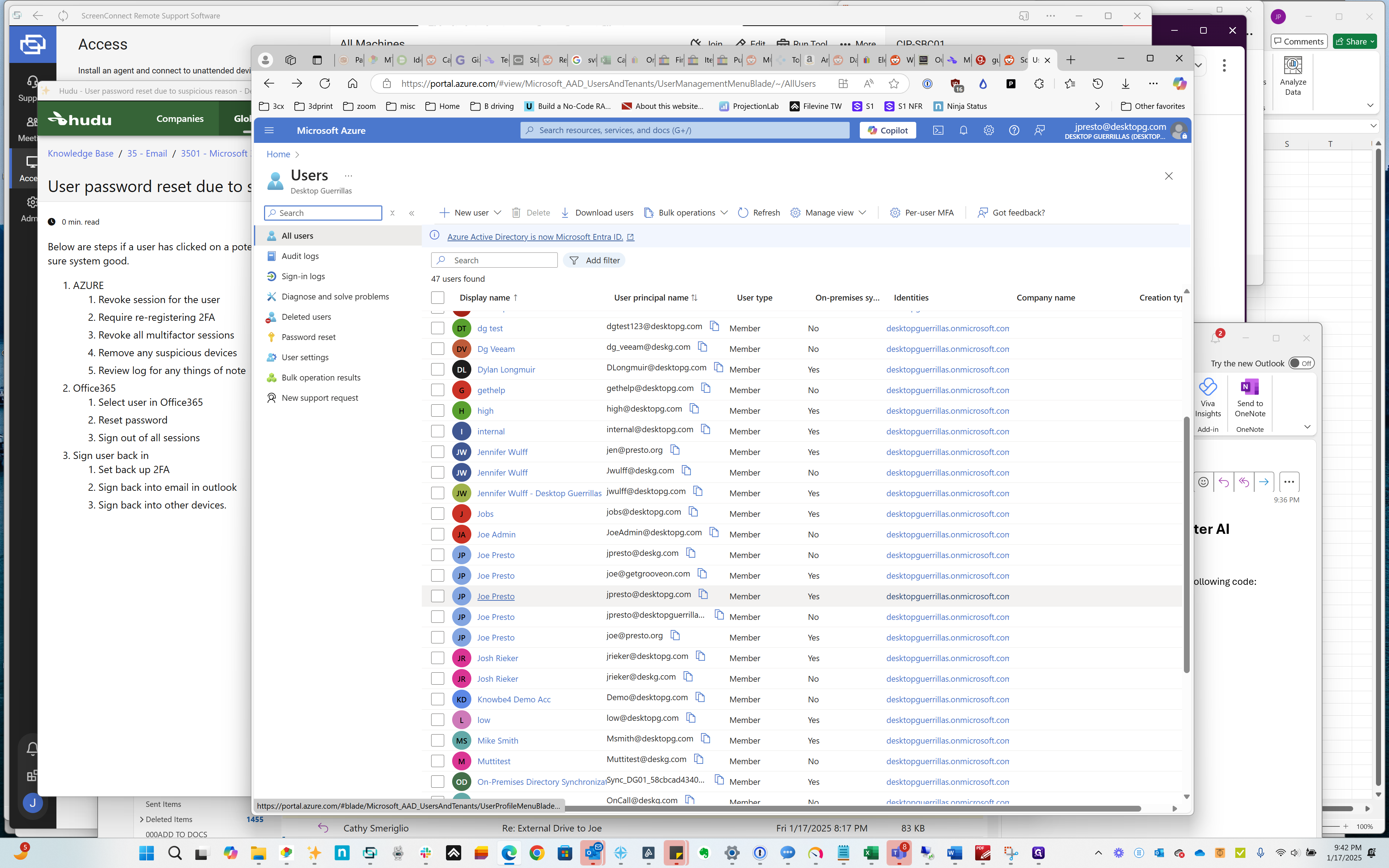Collapse the Users side menu
Screen dimensions: 1389x868
pyautogui.click(x=412, y=213)
